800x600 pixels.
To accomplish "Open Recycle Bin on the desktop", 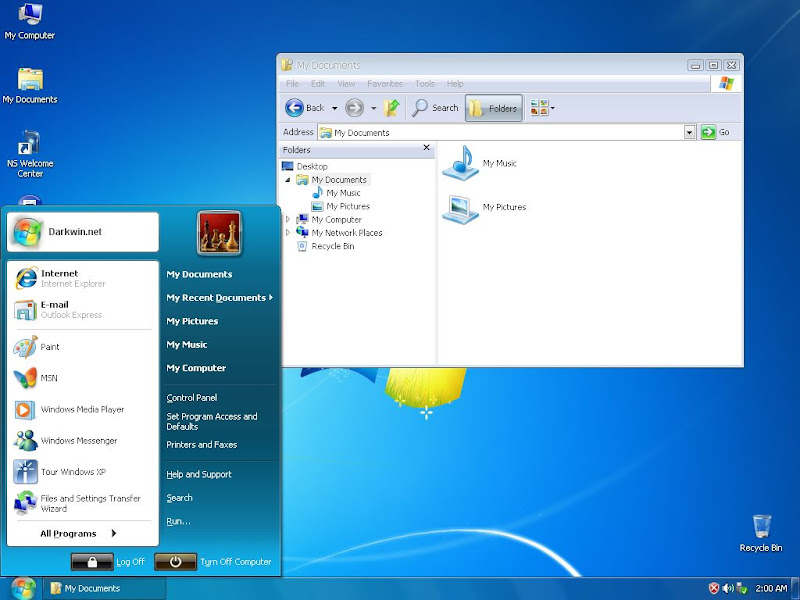I will (x=761, y=527).
